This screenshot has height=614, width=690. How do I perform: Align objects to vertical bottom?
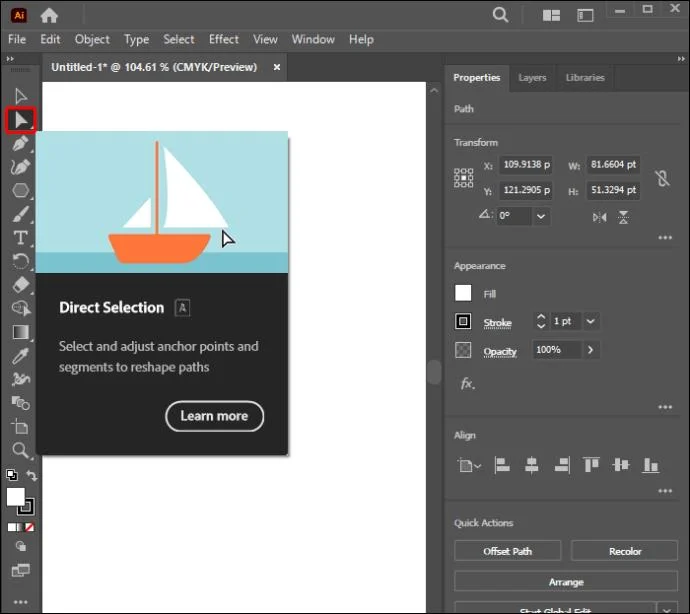[651, 465]
